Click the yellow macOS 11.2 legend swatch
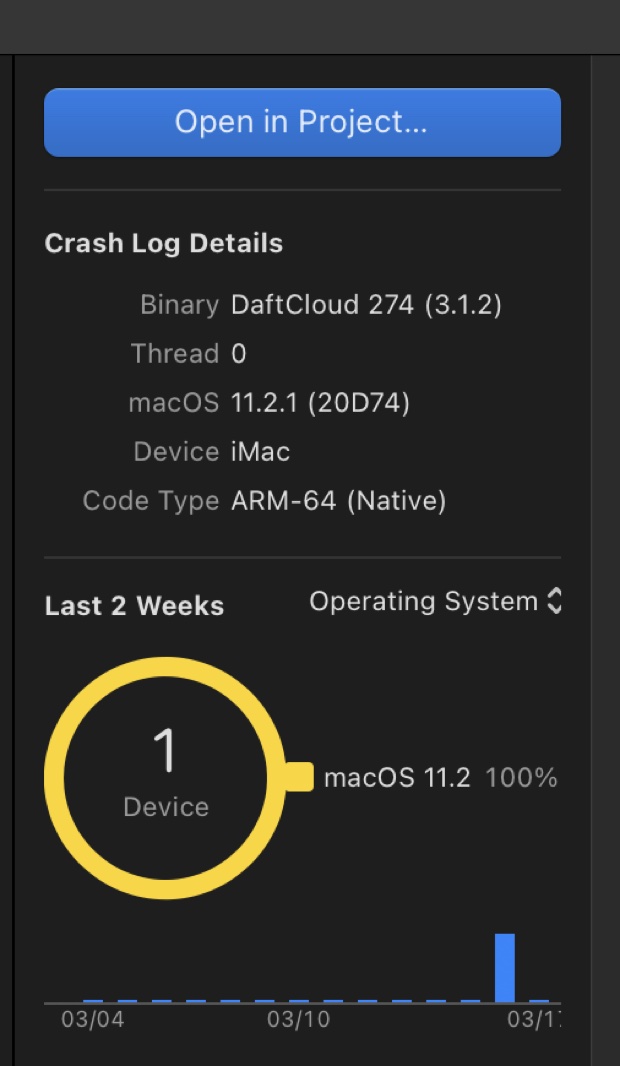This screenshot has height=1066, width=620. click(x=299, y=777)
